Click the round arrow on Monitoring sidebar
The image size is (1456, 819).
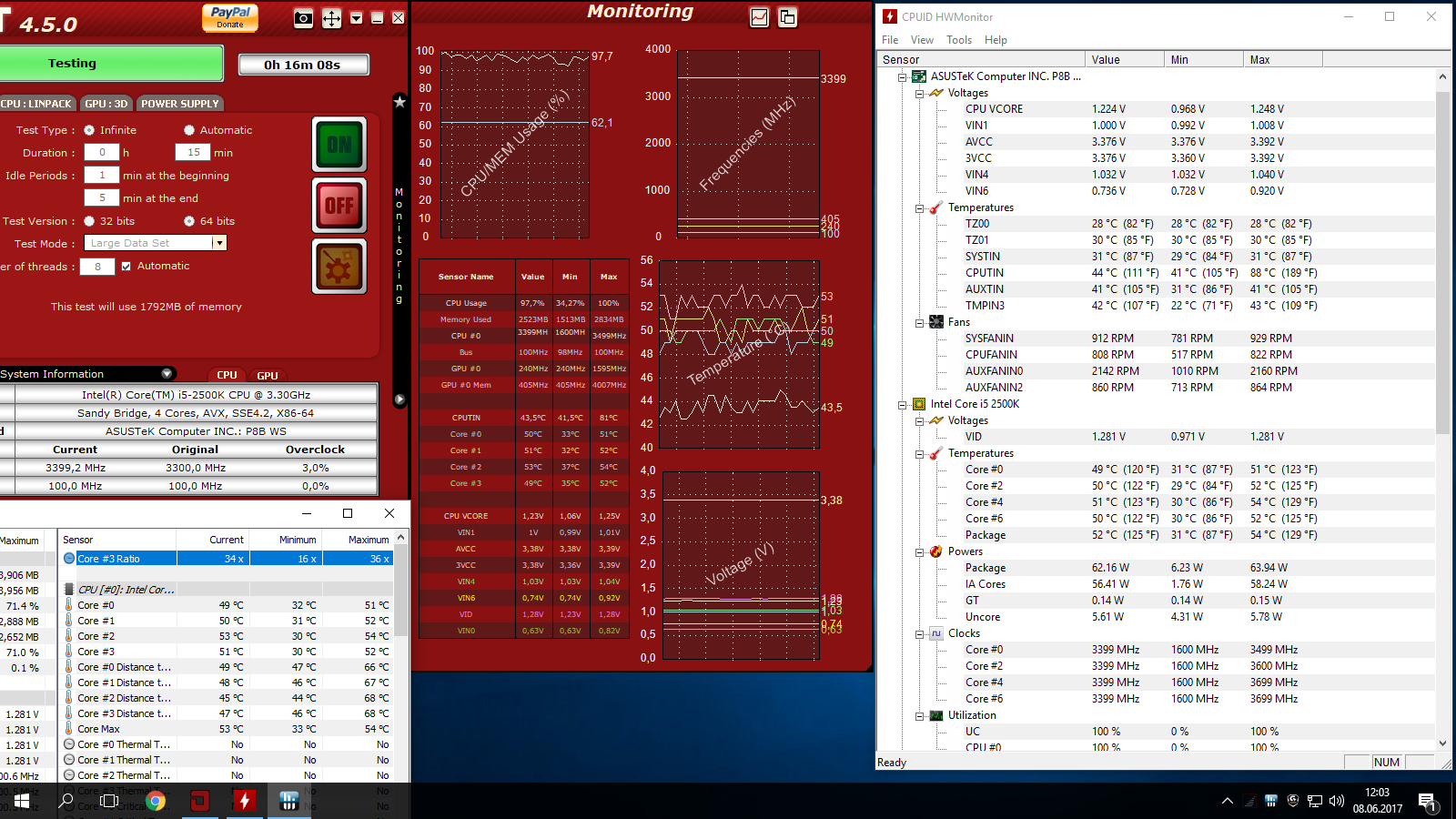pos(399,399)
